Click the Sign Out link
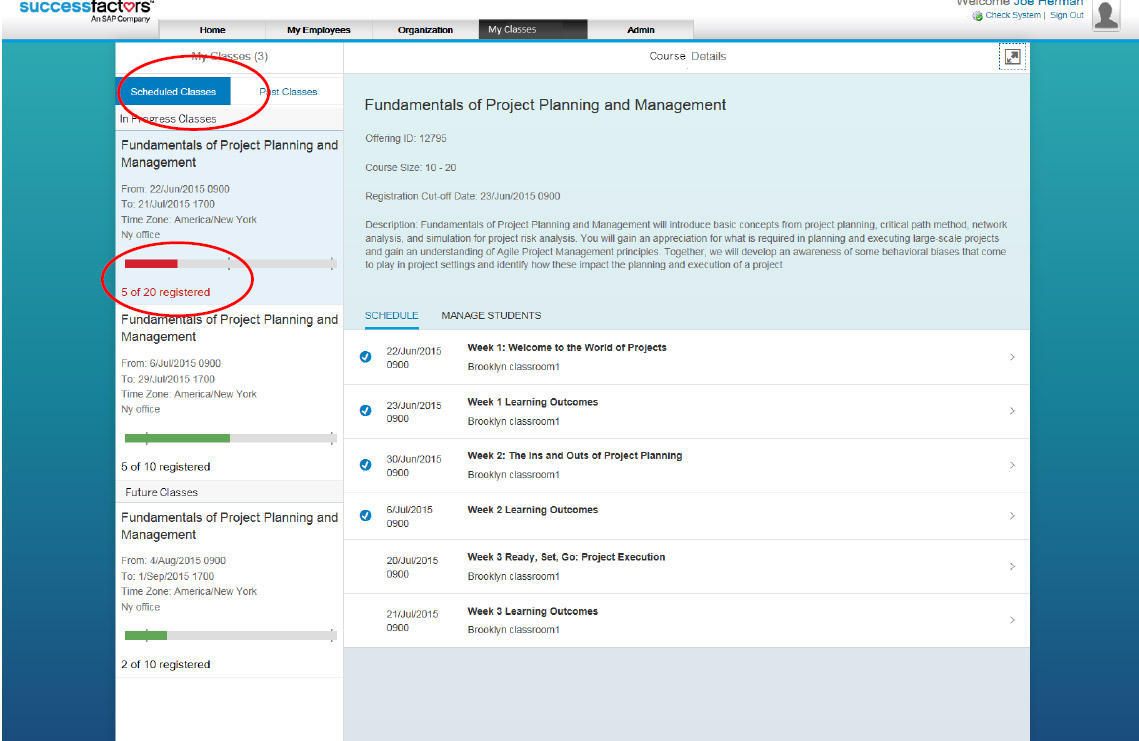This screenshot has height=741, width=1139. click(x=1066, y=16)
